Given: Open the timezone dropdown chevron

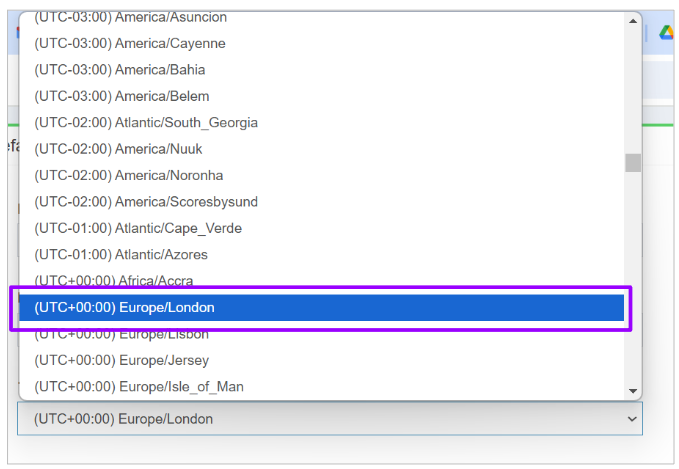Looking at the screenshot, I should (x=632, y=419).
